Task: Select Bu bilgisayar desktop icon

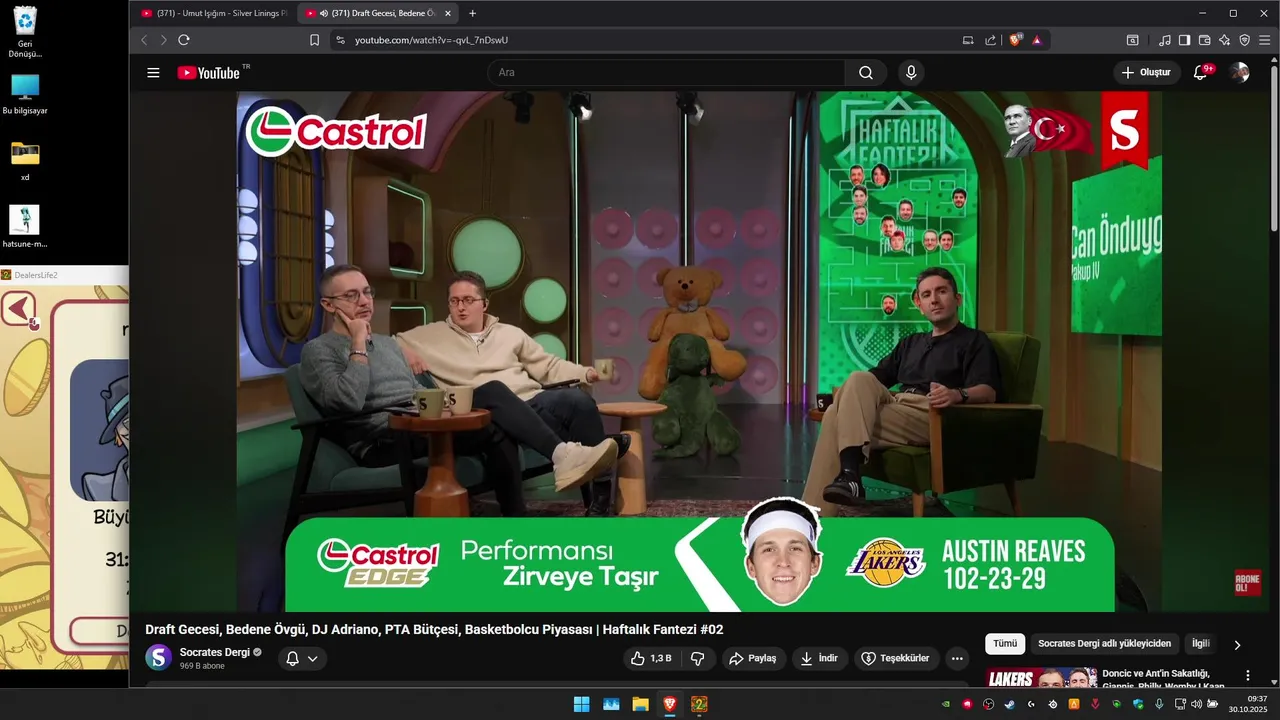Action: [25, 95]
